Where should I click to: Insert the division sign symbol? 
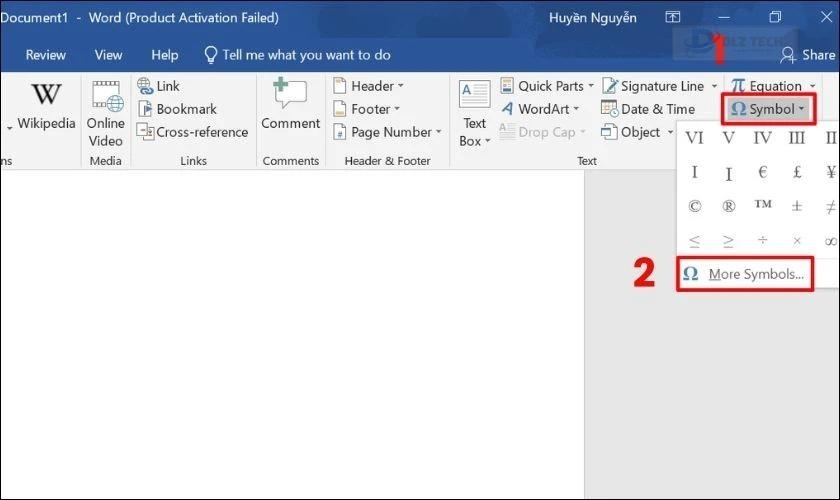click(x=762, y=241)
